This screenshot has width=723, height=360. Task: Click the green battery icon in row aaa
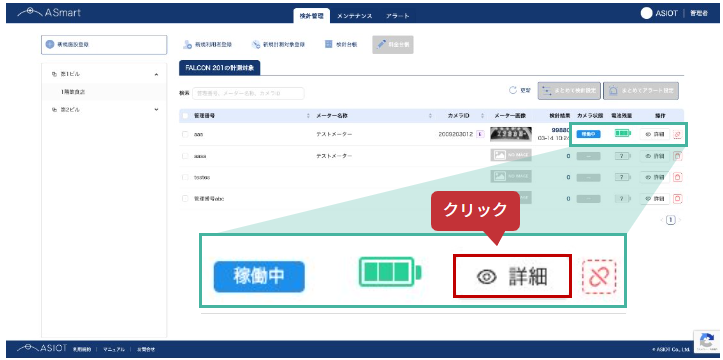(x=622, y=133)
